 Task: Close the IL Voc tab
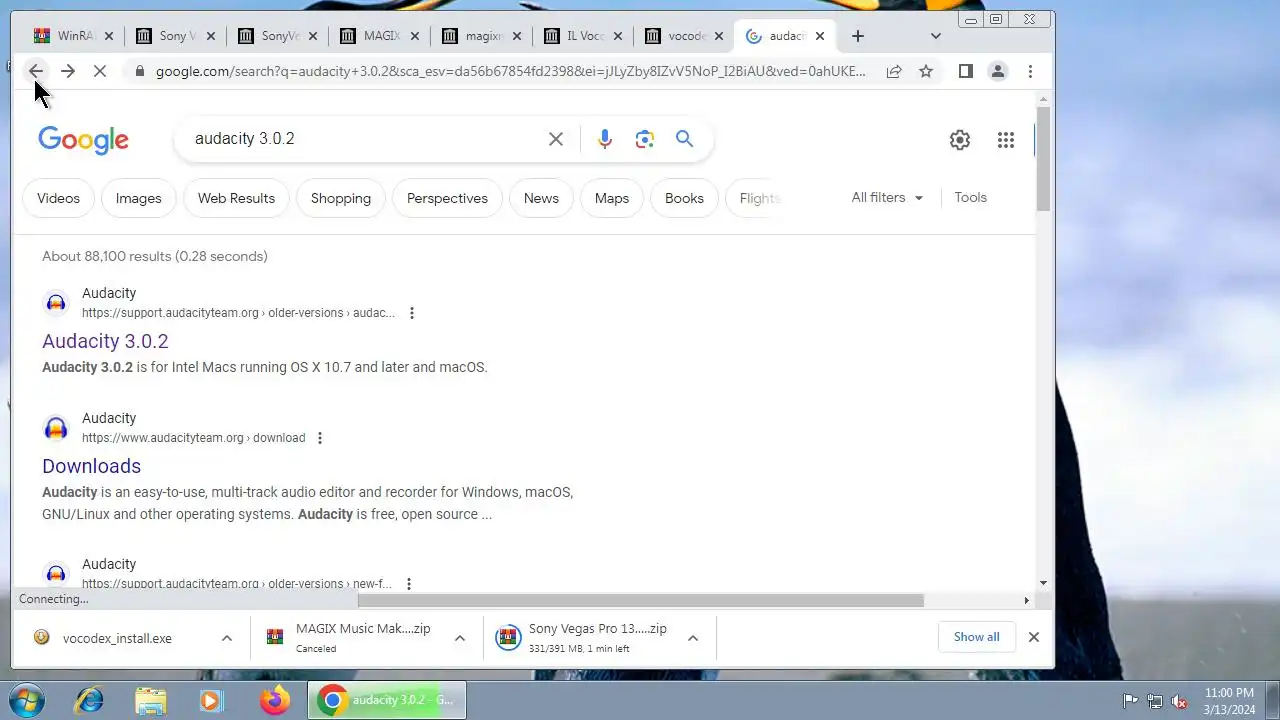618,36
